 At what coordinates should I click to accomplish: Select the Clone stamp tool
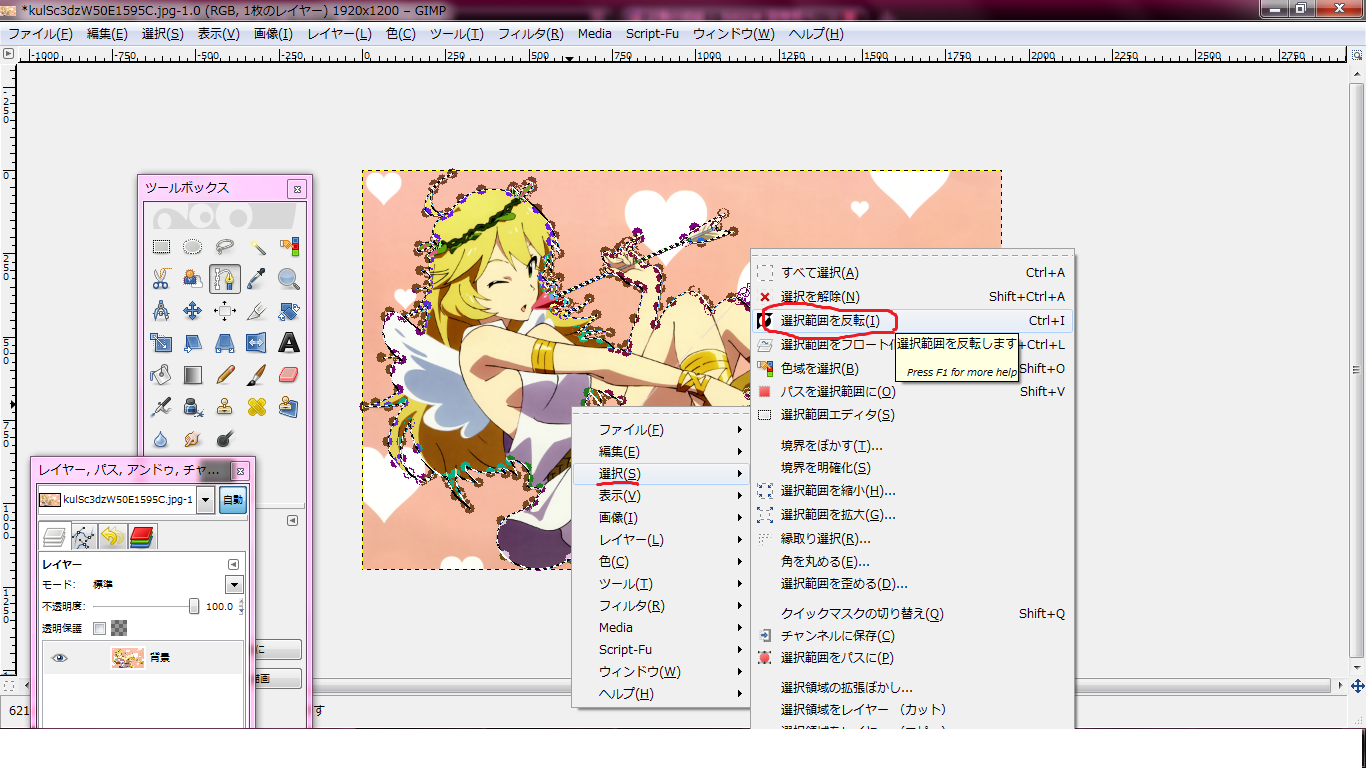[225, 407]
